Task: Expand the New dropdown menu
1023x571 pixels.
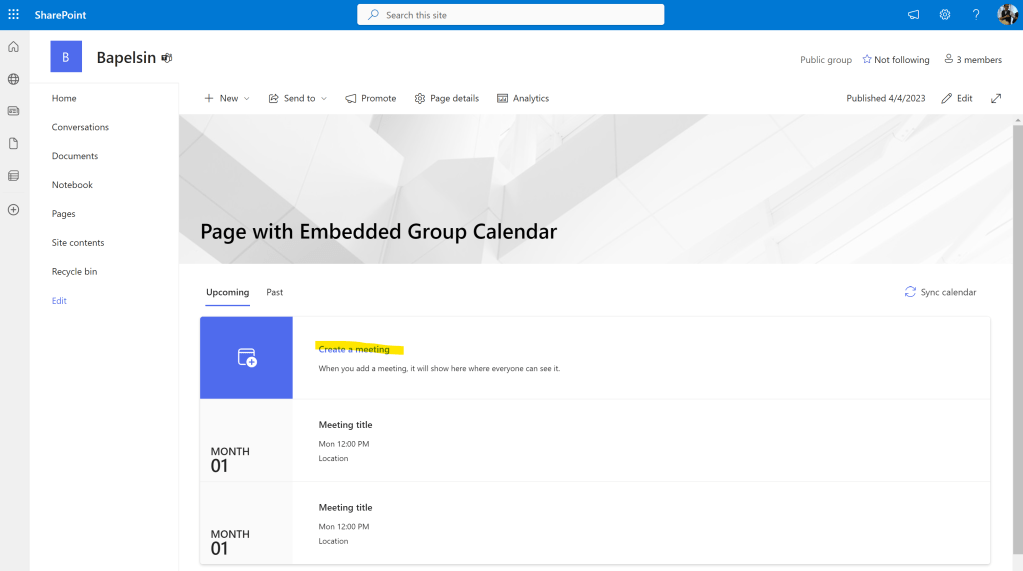Action: (x=227, y=98)
